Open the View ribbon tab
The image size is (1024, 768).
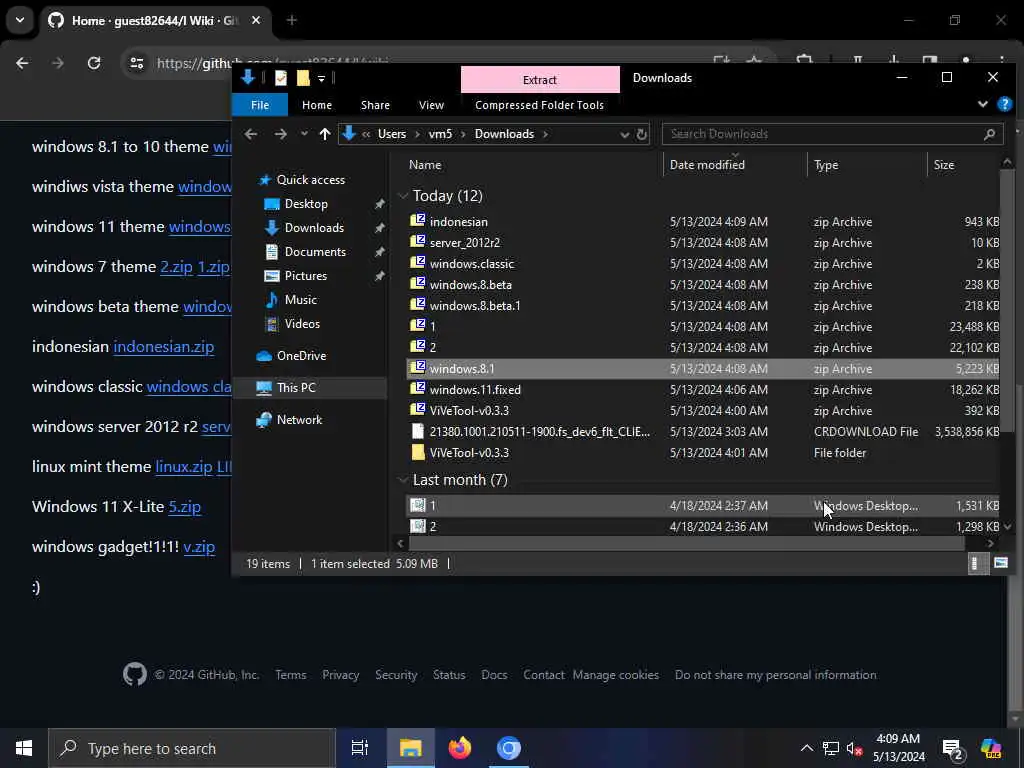[x=431, y=105]
